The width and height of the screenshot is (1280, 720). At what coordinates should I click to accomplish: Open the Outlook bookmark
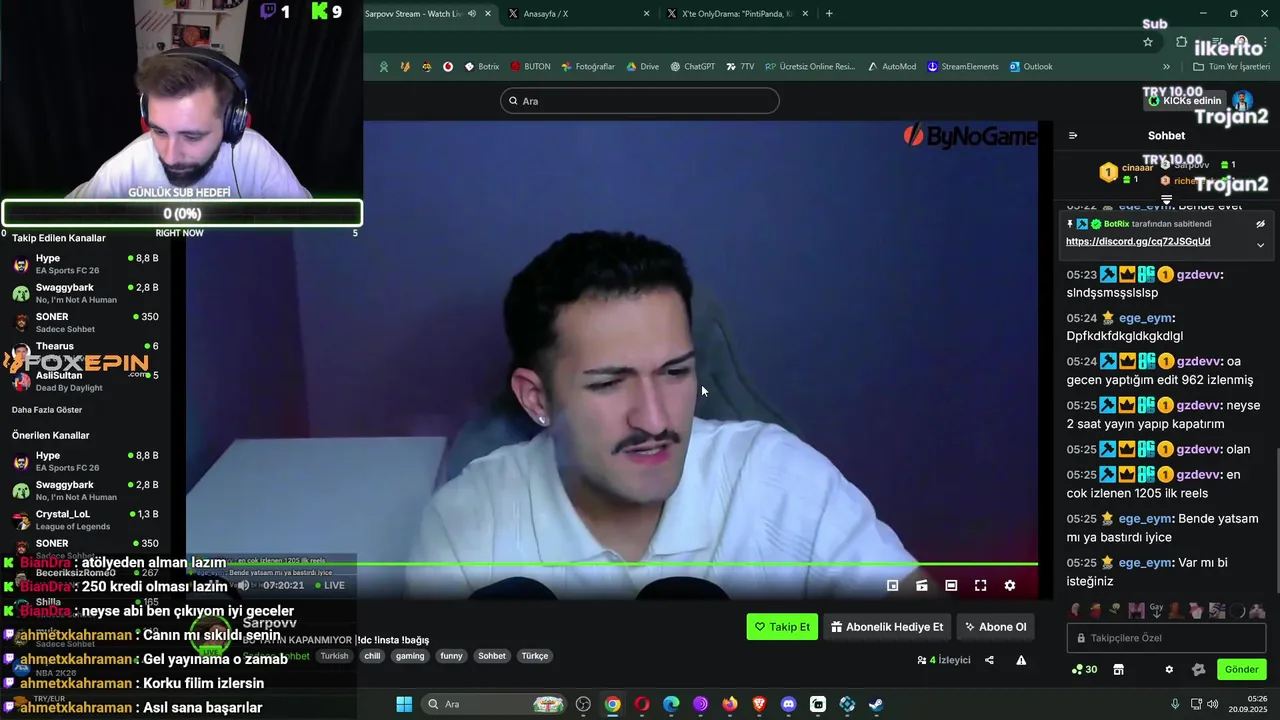point(1030,67)
